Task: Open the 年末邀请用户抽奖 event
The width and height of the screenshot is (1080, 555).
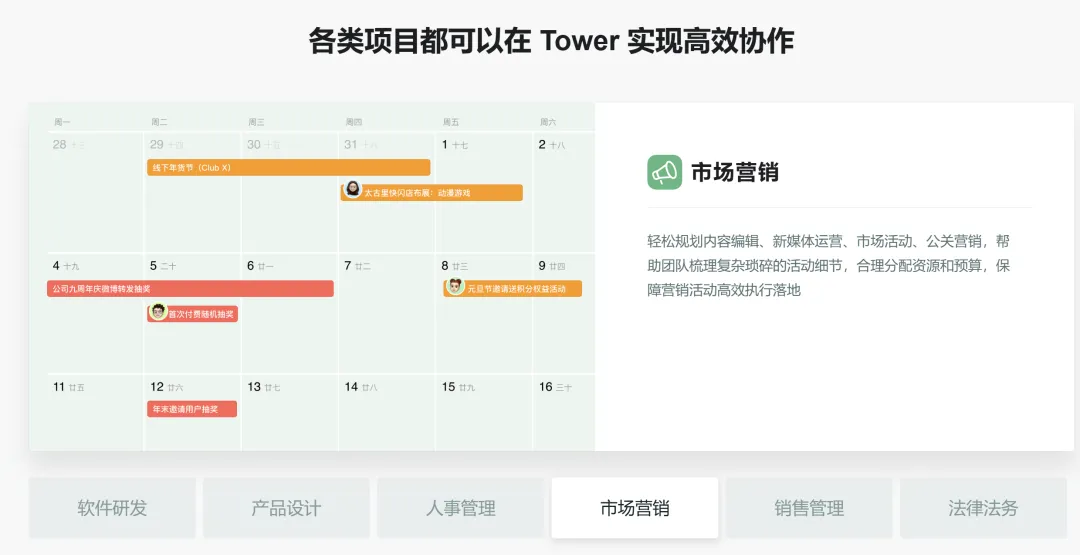Action: pos(192,409)
